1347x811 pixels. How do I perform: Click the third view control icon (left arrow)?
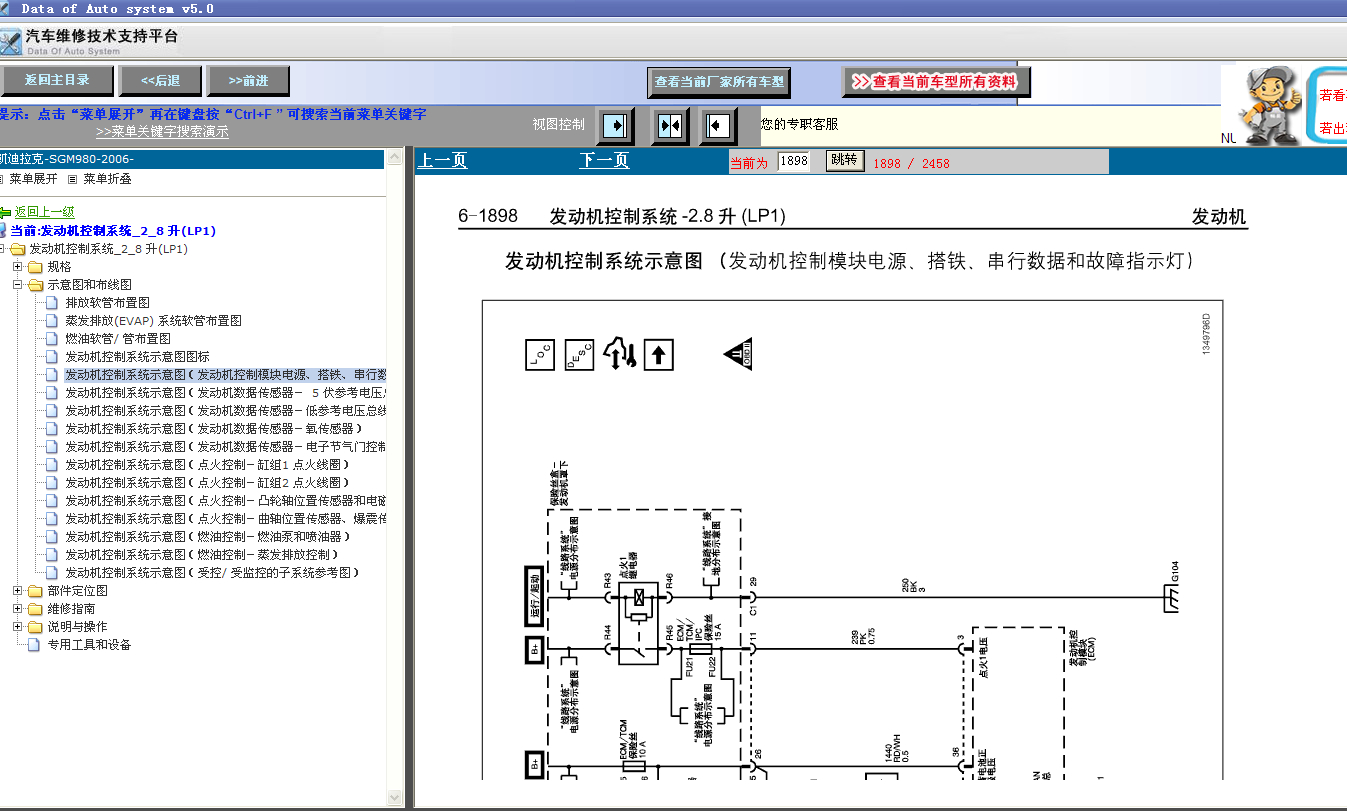tap(718, 125)
